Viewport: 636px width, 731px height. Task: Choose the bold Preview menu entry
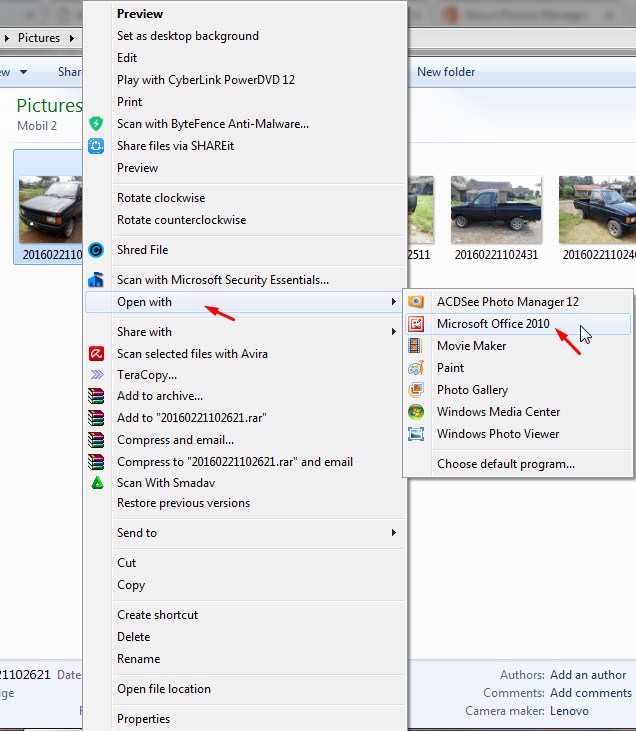coord(140,14)
